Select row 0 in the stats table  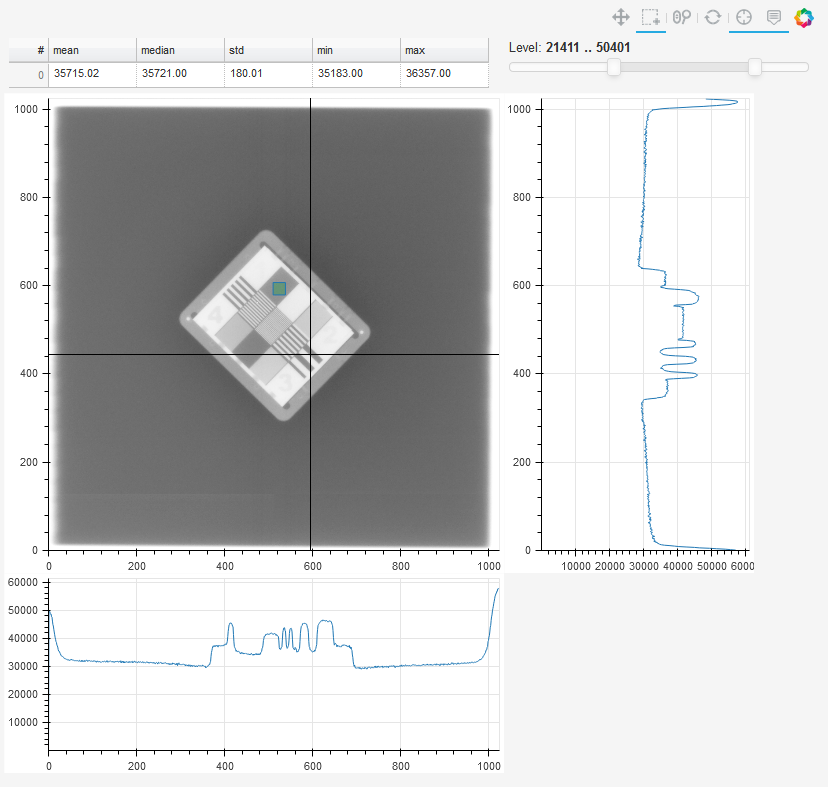249,74
